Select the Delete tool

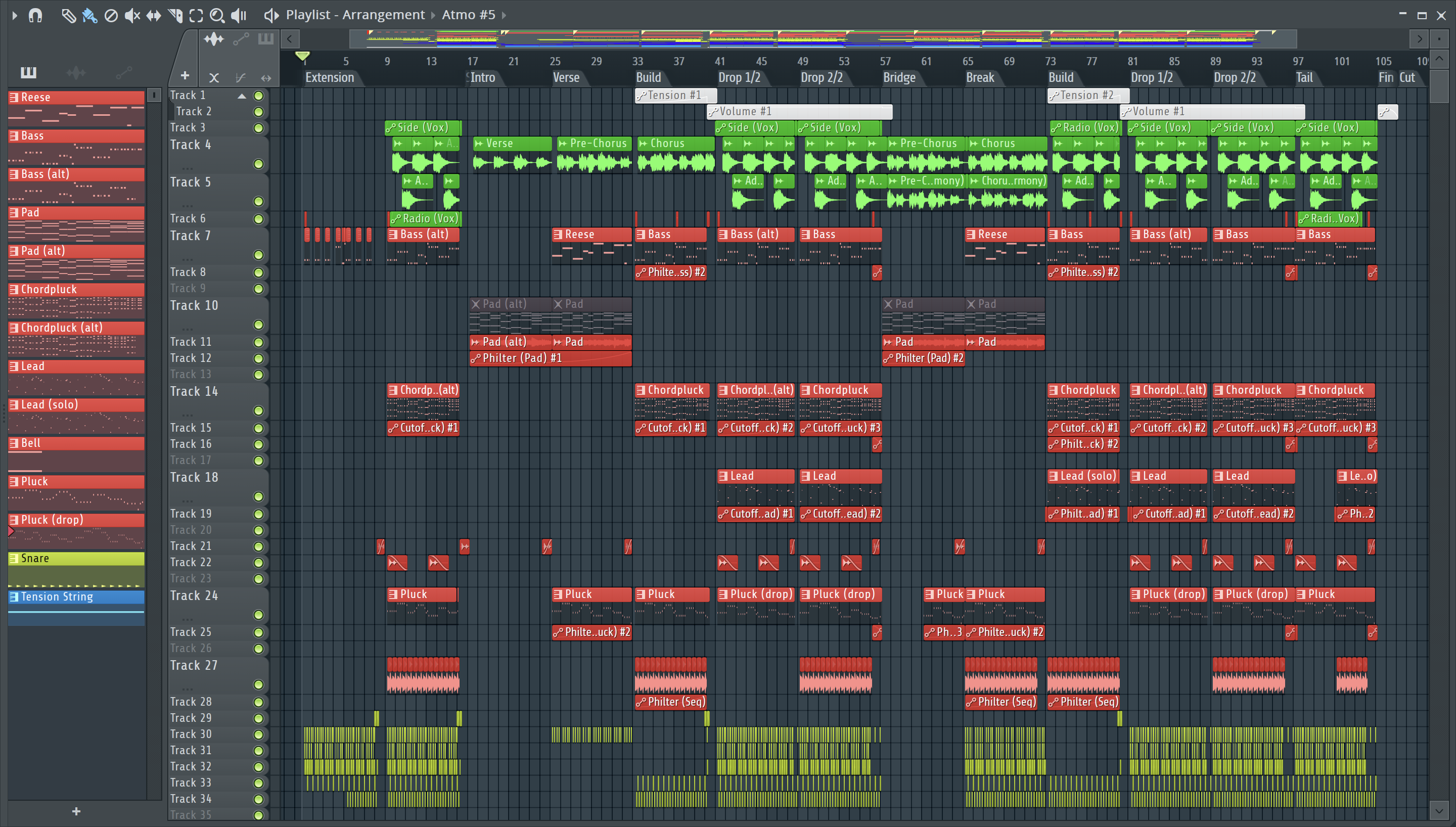(111, 15)
